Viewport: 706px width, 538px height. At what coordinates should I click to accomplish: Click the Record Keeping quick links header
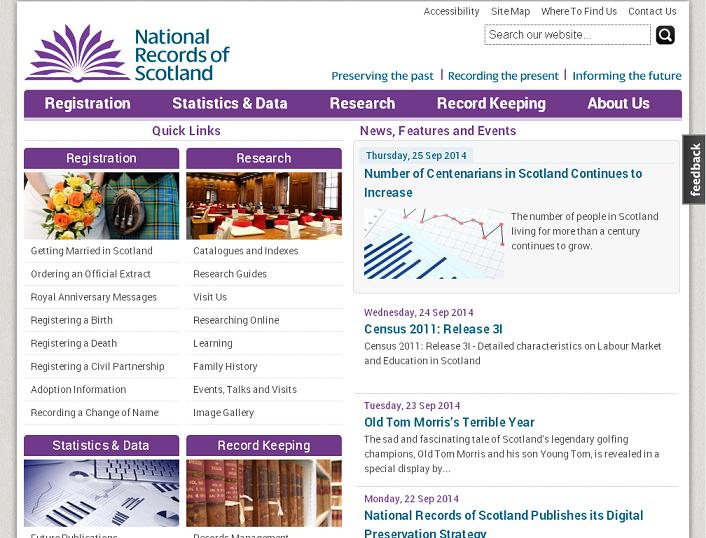pos(264,445)
